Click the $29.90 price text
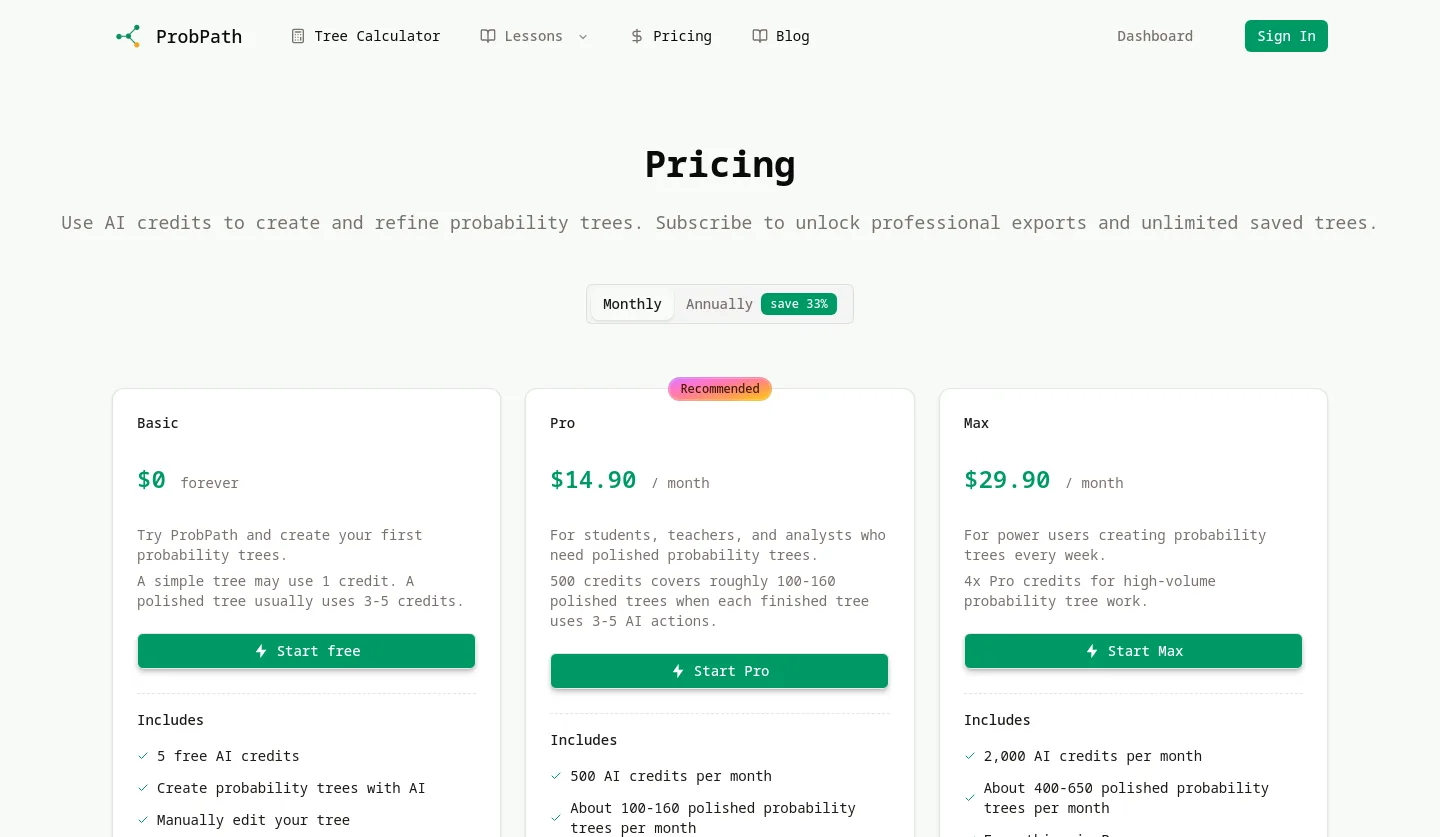Image resolution: width=1440 pixels, height=837 pixels. pyautogui.click(x=1007, y=480)
